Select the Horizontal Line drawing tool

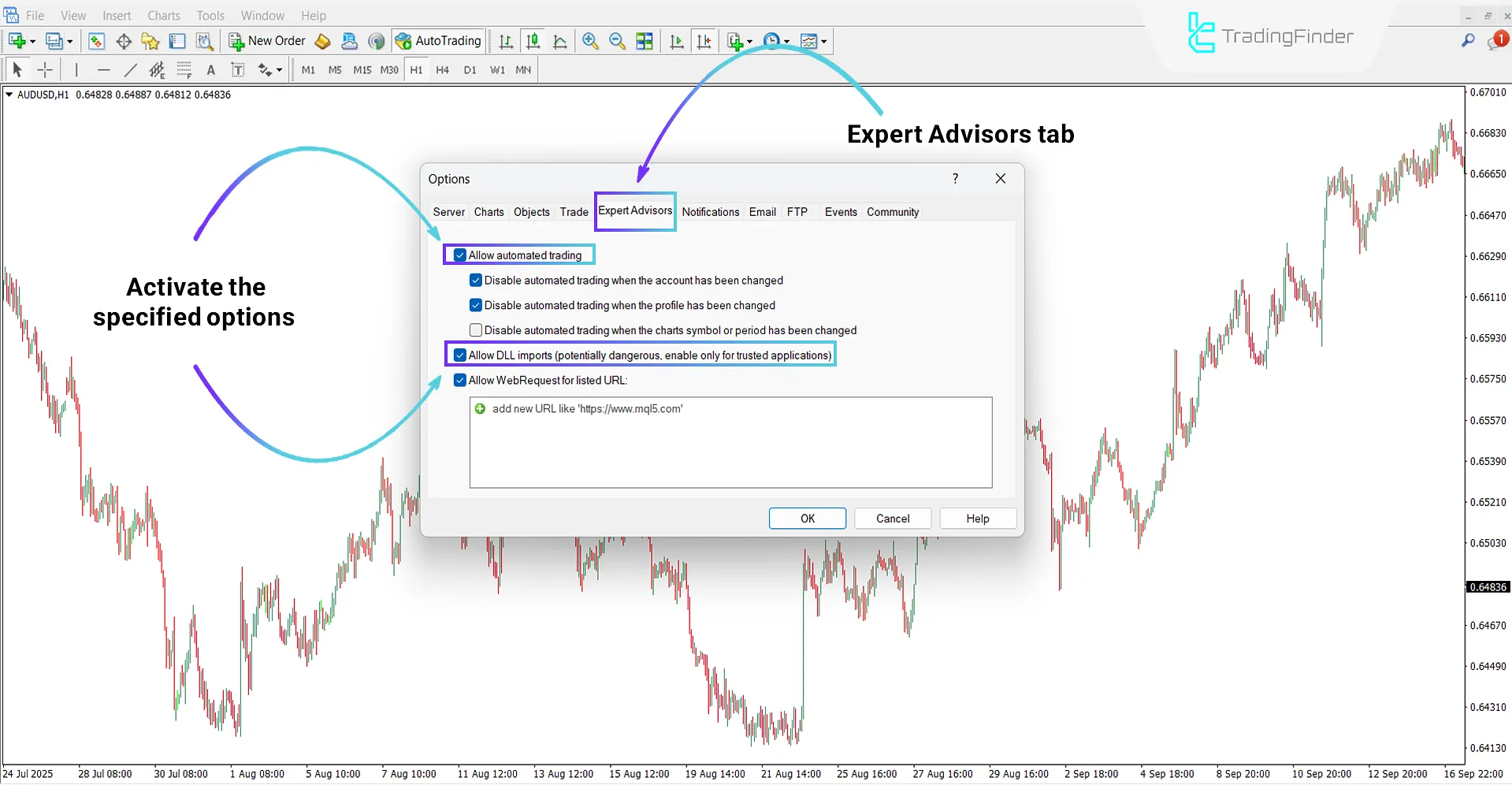point(104,70)
